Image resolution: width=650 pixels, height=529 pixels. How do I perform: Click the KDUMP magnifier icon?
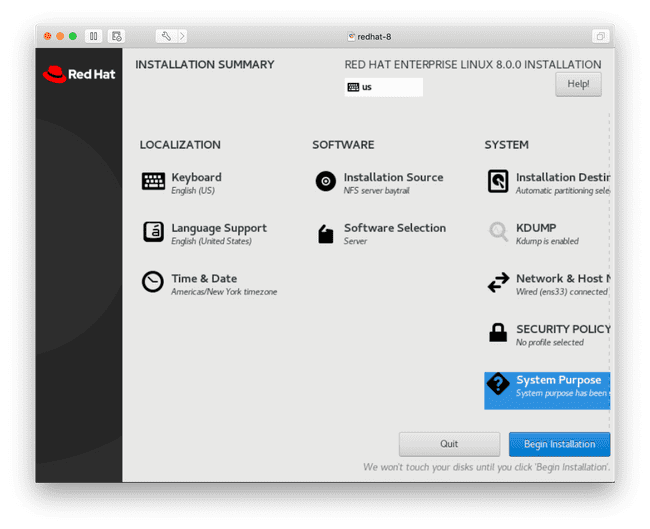coord(498,231)
